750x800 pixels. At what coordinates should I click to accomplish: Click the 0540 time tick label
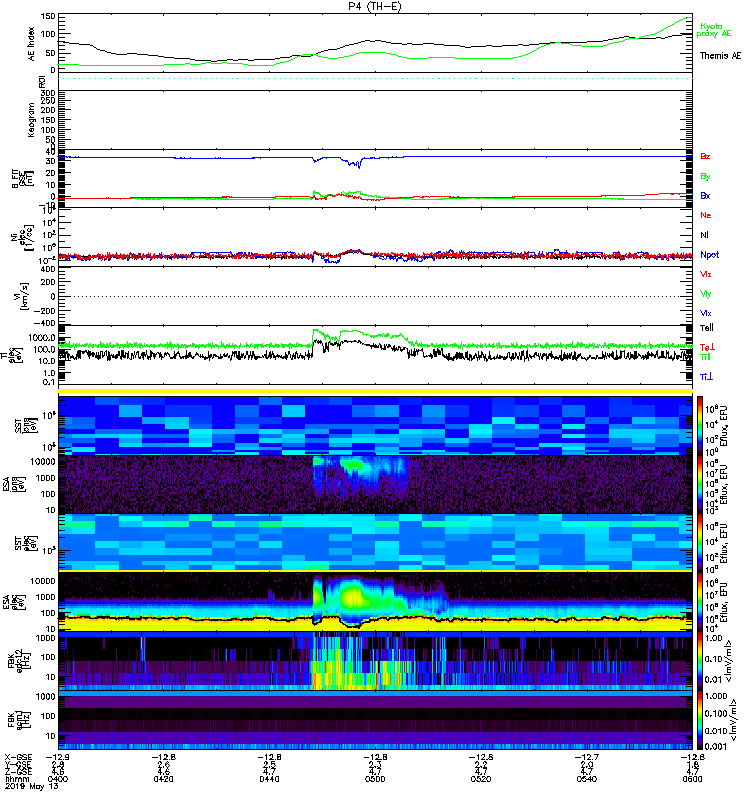tap(587, 779)
